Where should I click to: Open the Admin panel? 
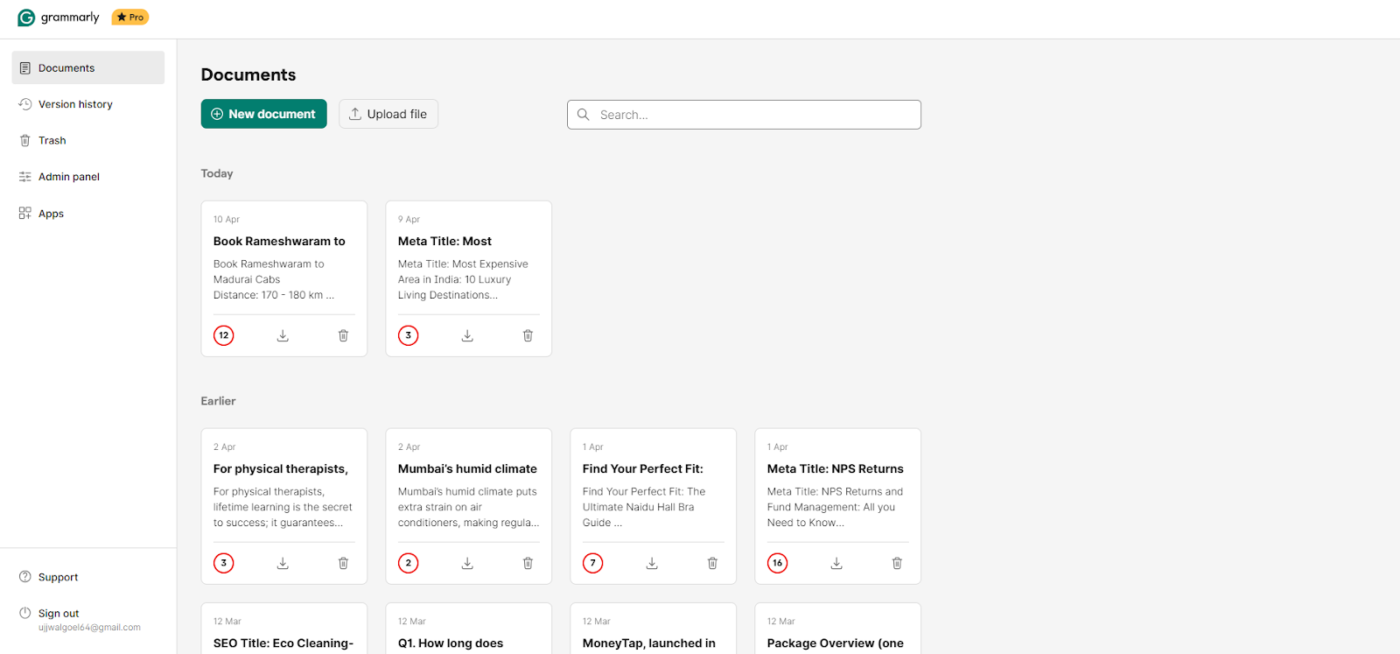pos(88,177)
